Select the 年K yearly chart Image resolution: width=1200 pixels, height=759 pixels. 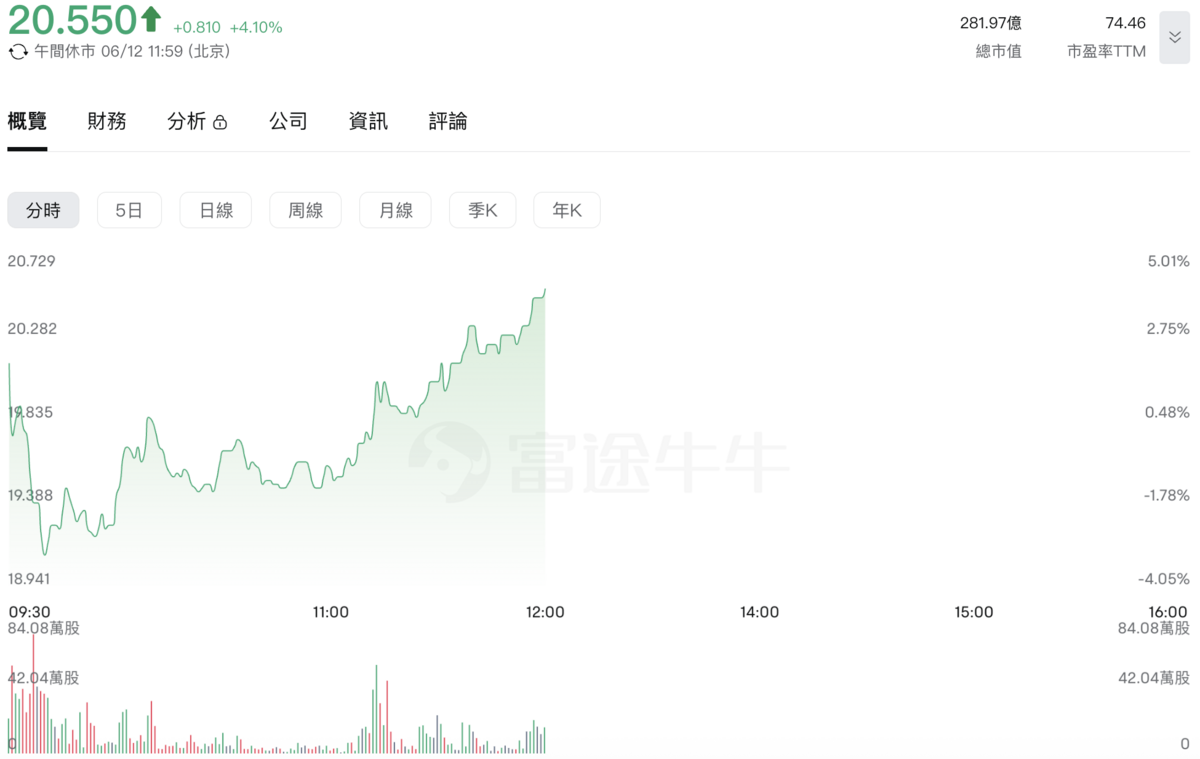(567, 210)
